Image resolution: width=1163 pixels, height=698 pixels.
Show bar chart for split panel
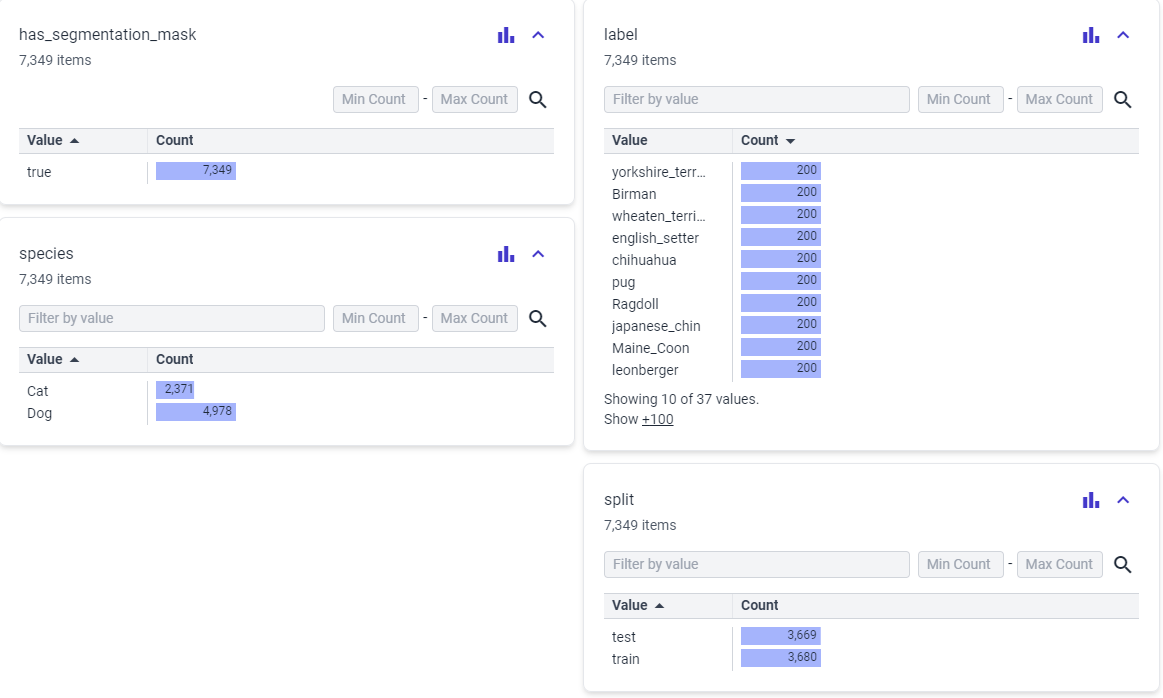point(1091,500)
